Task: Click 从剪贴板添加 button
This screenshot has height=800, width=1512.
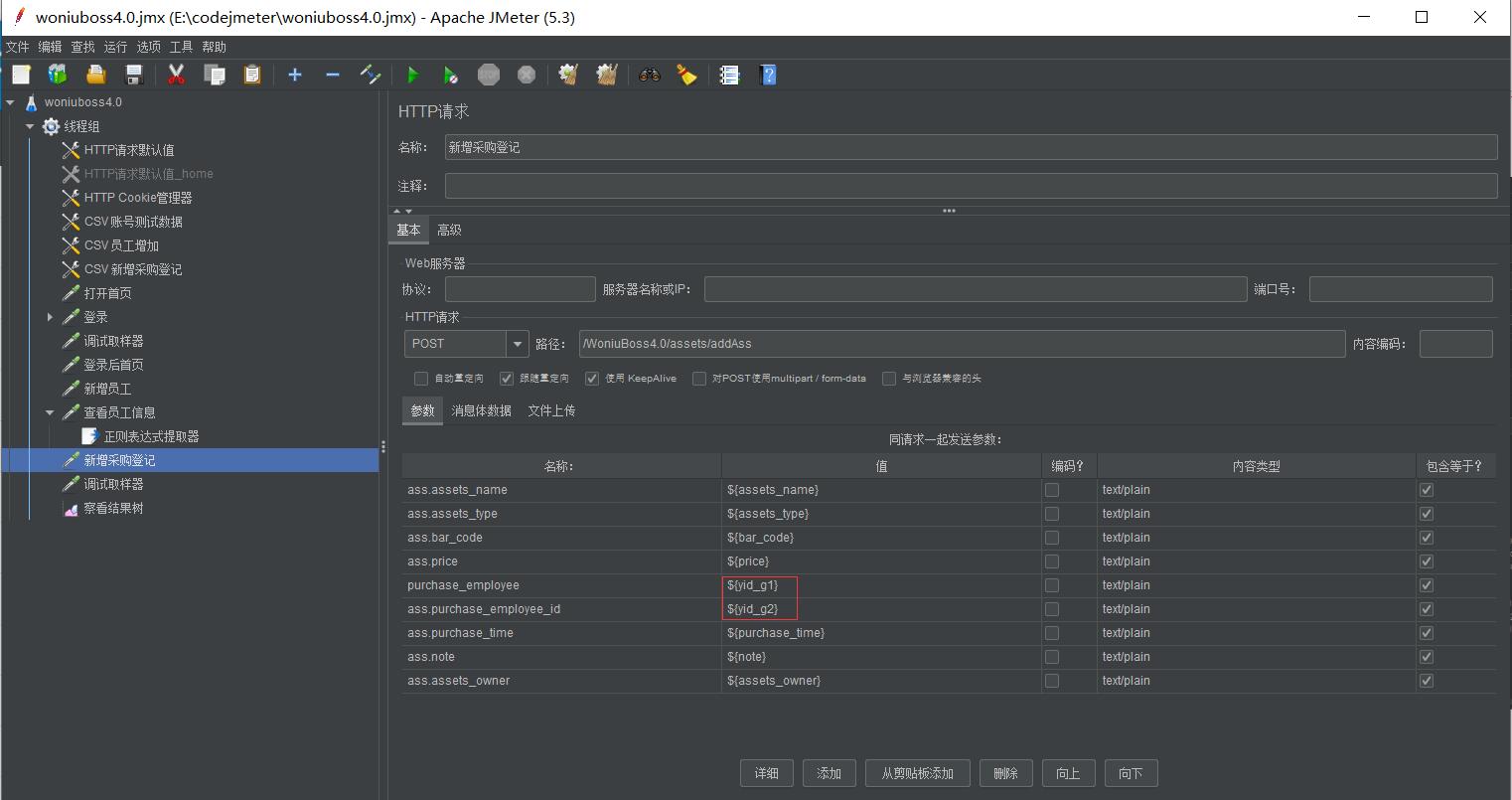Action: click(917, 773)
